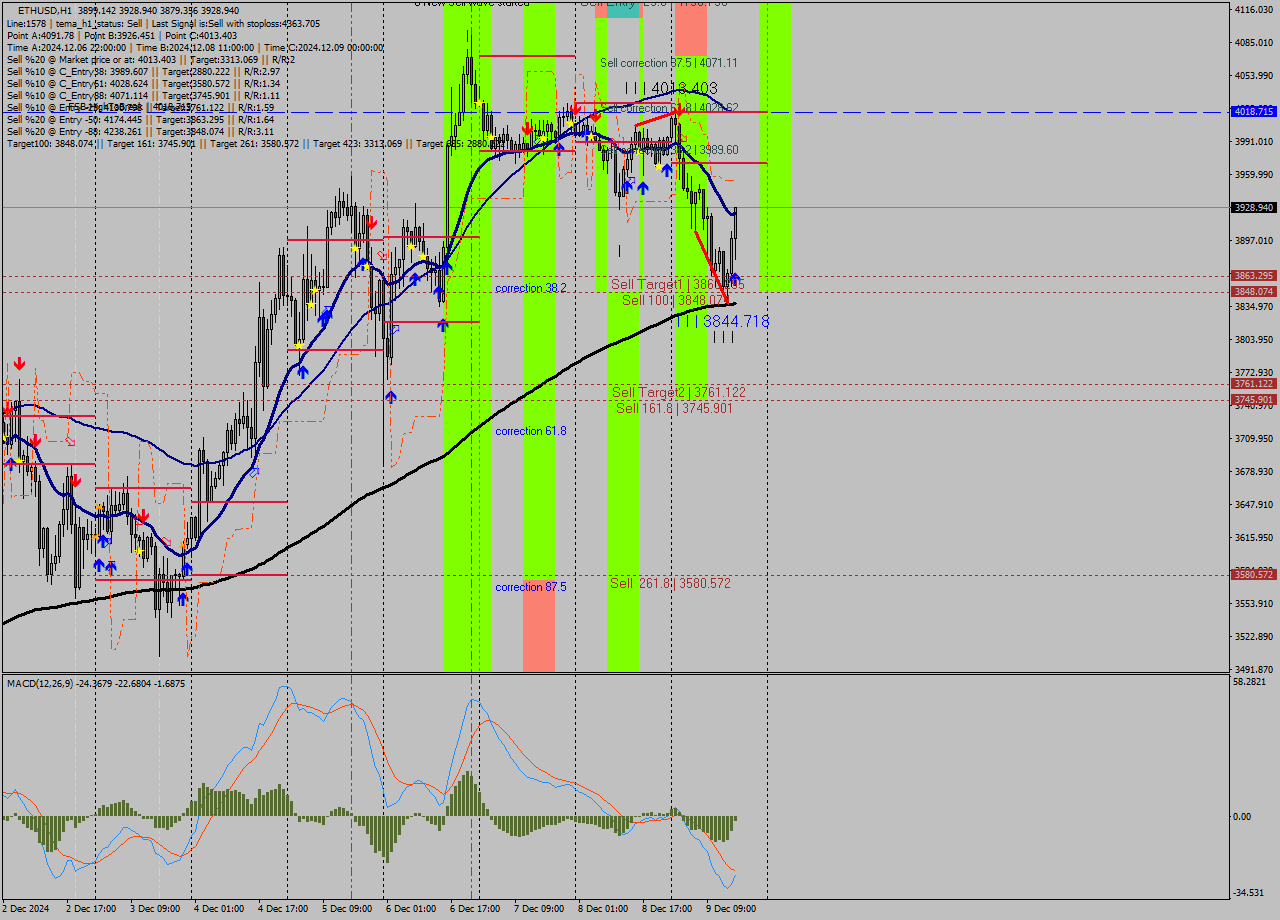Image resolution: width=1280 pixels, height=920 pixels.
Task: Select the blue 4018.715 price label on the axis
Action: pos(1253,112)
